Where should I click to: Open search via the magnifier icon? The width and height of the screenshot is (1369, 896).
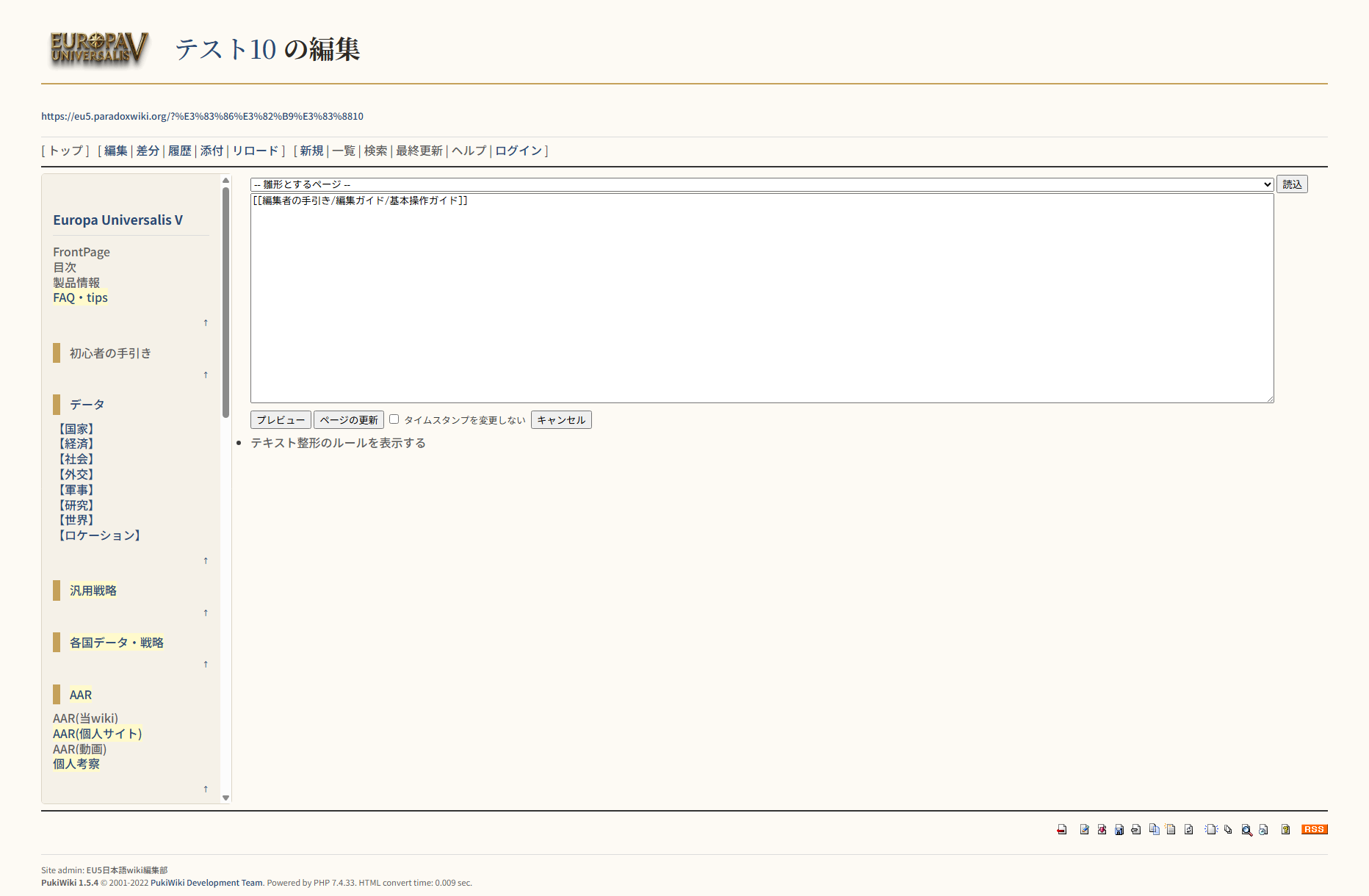click(1247, 829)
